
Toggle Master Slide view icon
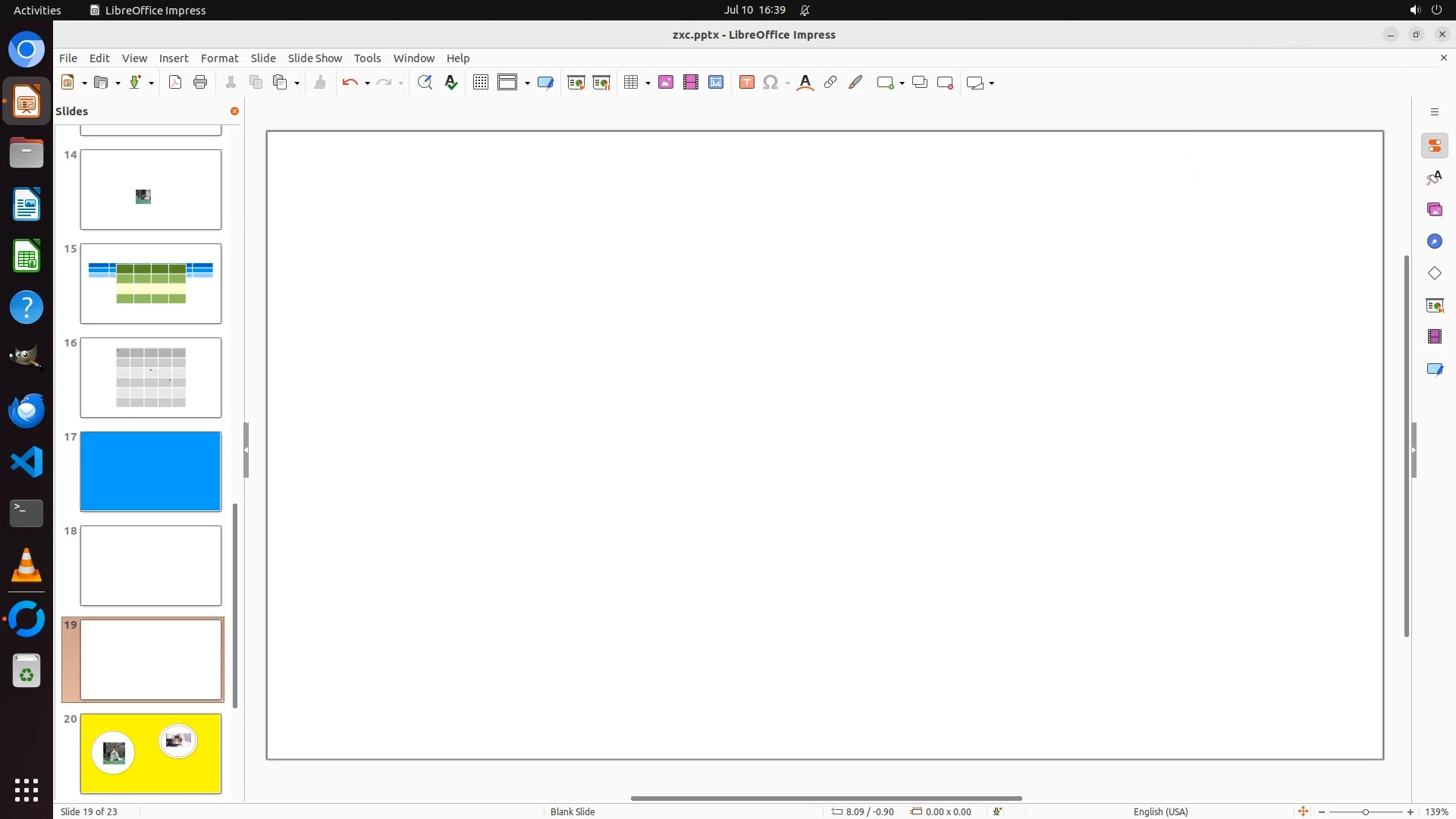tap(545, 83)
